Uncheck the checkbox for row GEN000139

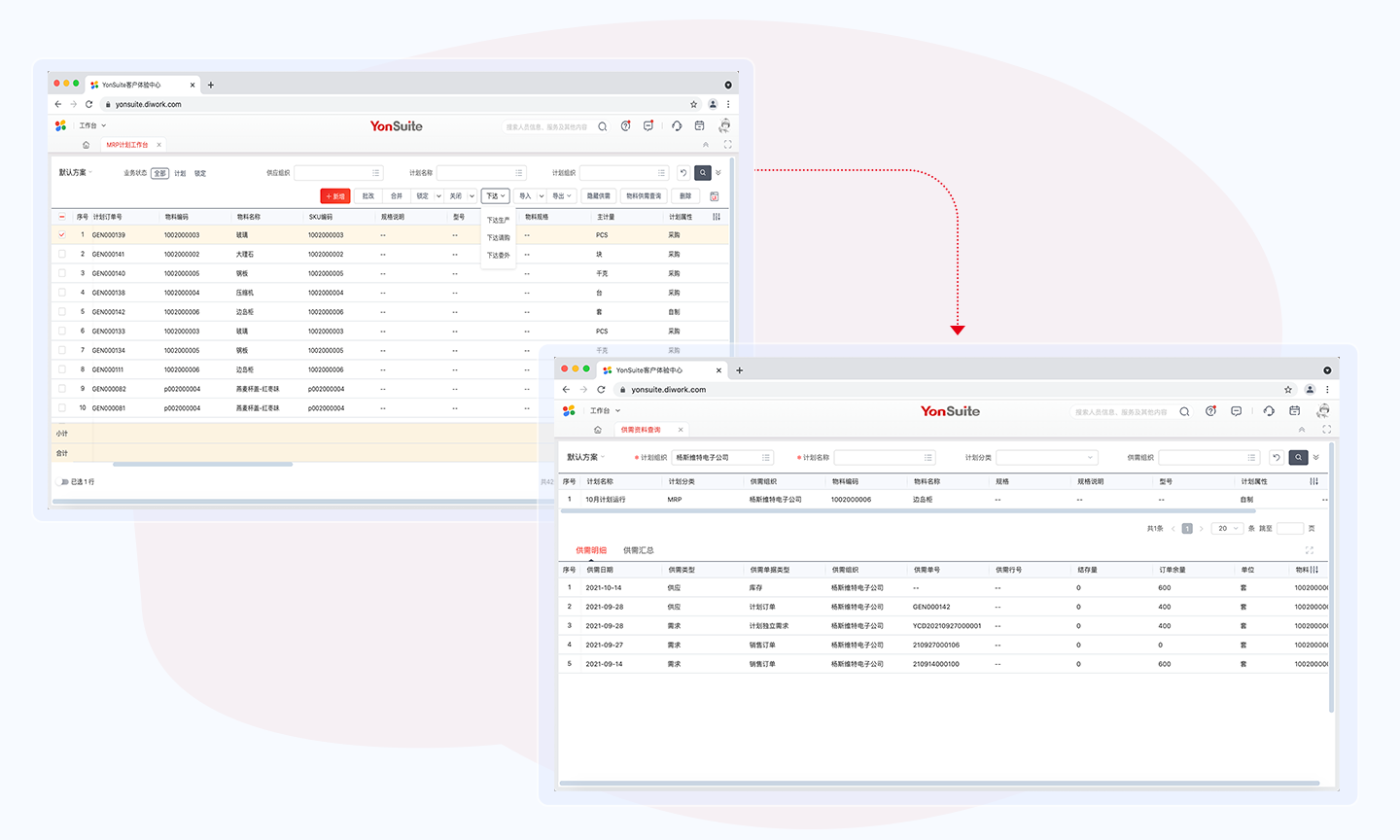62,235
